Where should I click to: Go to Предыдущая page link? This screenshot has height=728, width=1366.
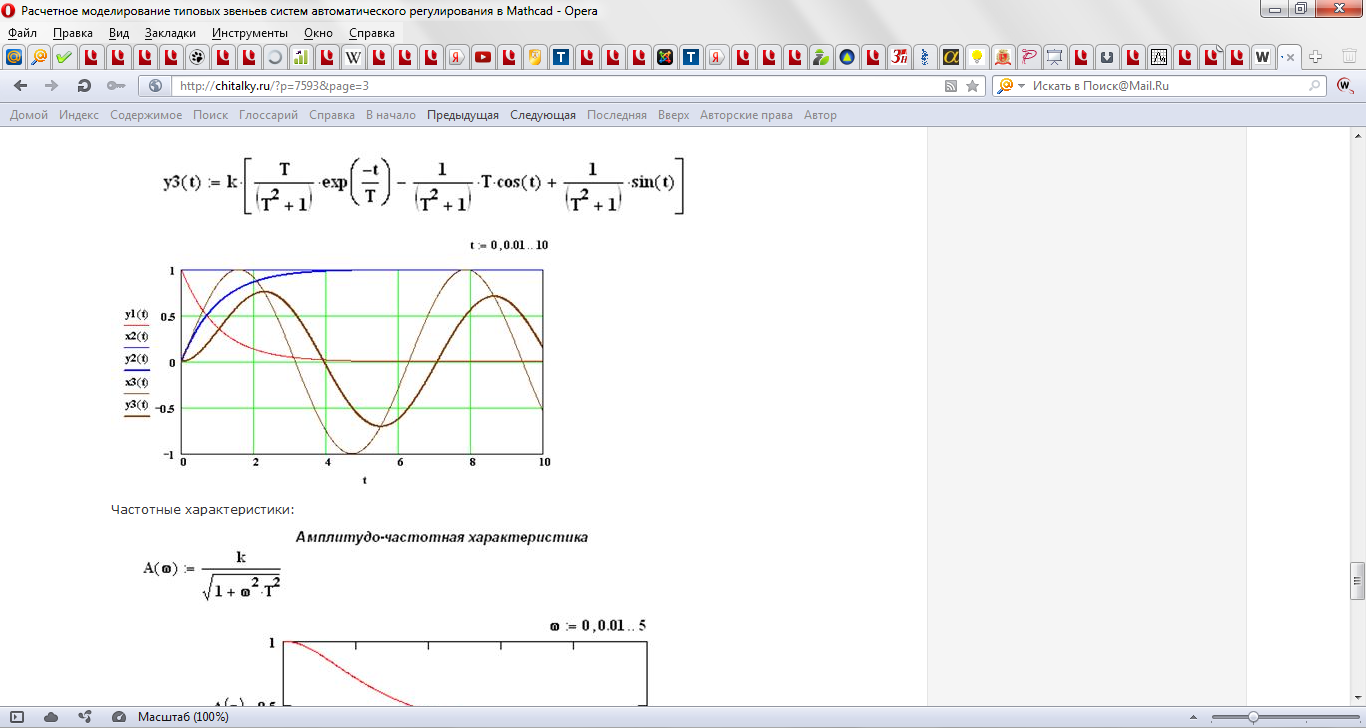click(x=463, y=115)
